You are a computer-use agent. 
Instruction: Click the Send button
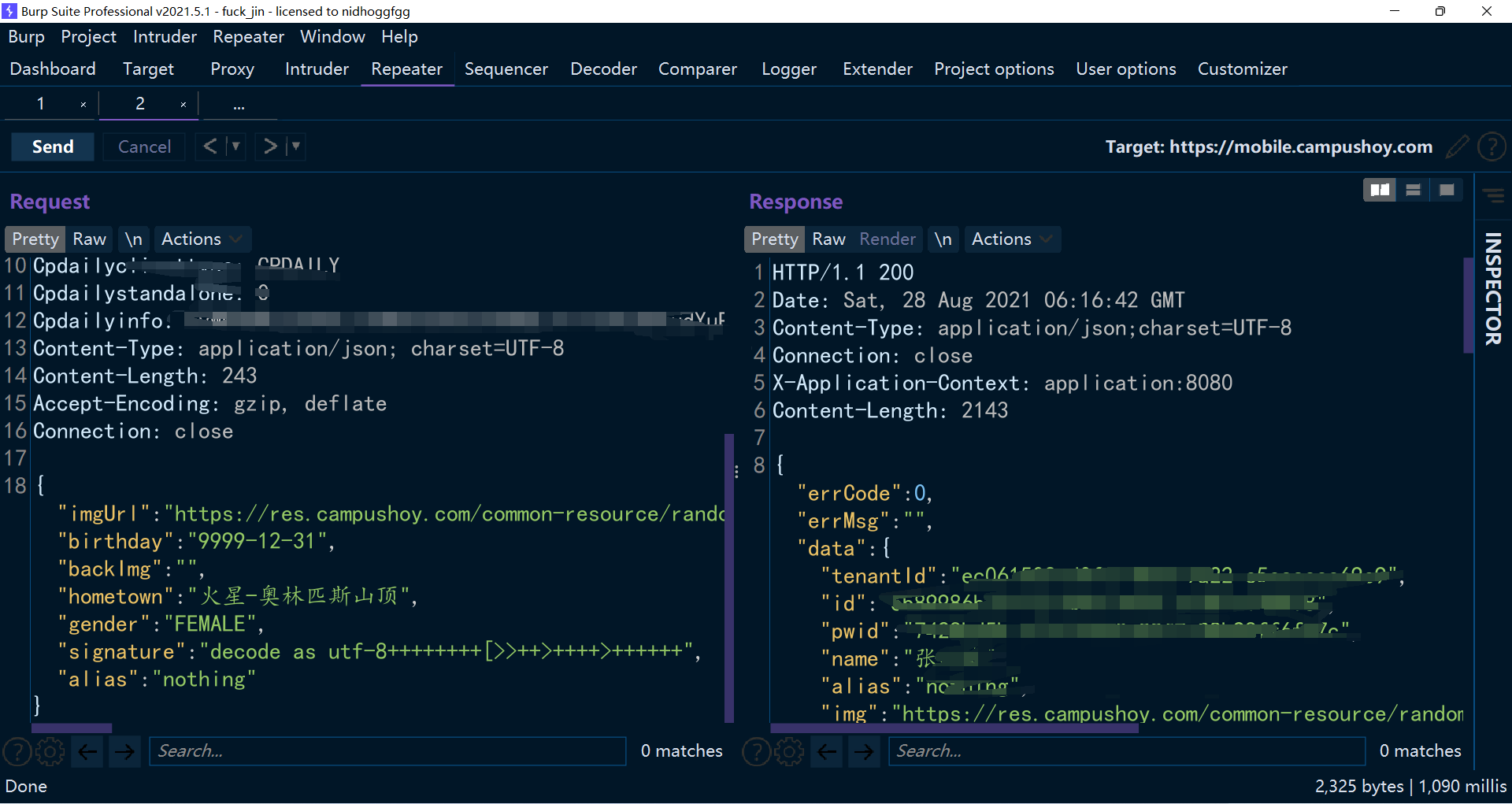[53, 146]
